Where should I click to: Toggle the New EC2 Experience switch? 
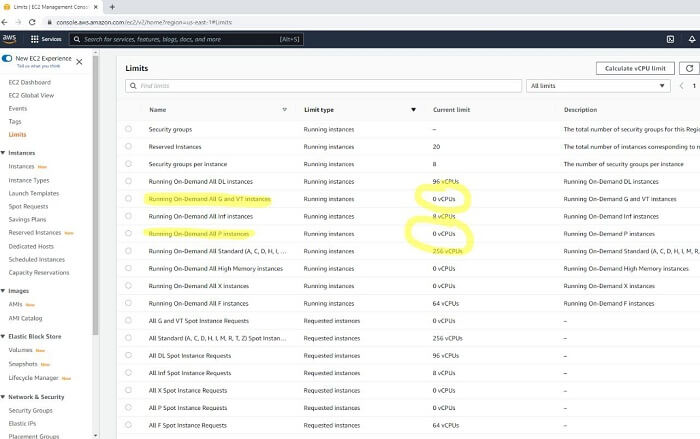click(x=9, y=60)
